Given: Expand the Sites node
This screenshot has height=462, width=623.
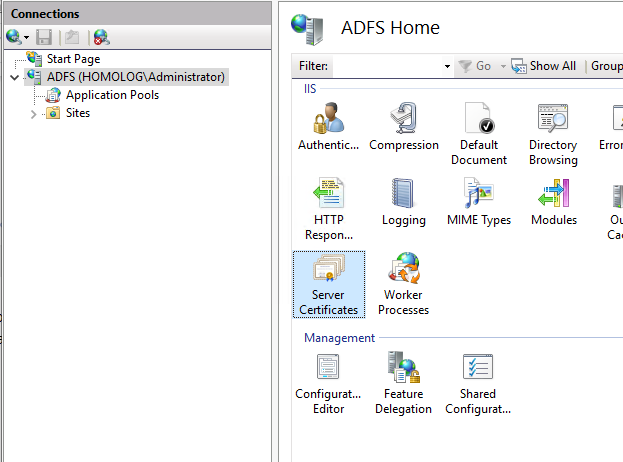Looking at the screenshot, I should (x=33, y=114).
